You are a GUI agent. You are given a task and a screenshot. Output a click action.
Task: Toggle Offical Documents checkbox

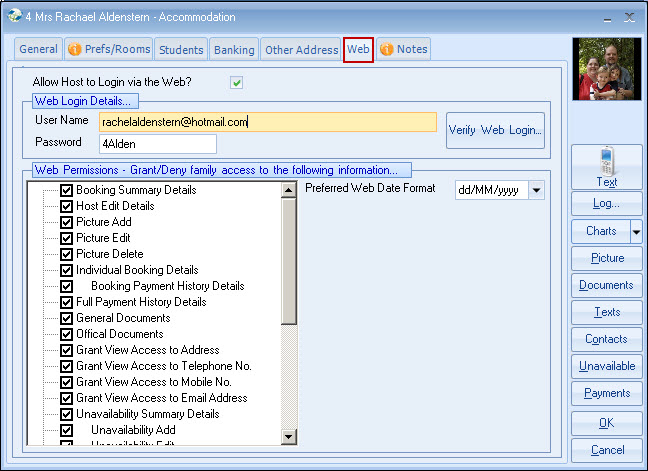tap(67, 334)
